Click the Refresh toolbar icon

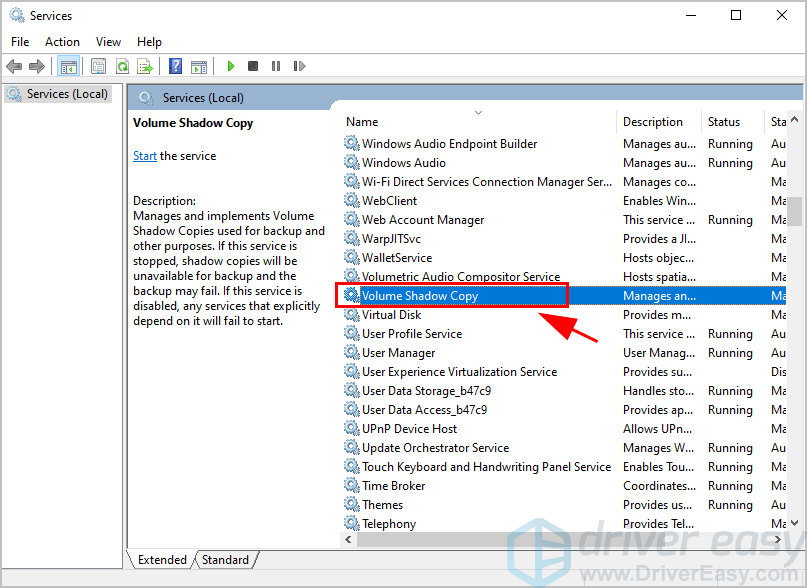coord(122,66)
